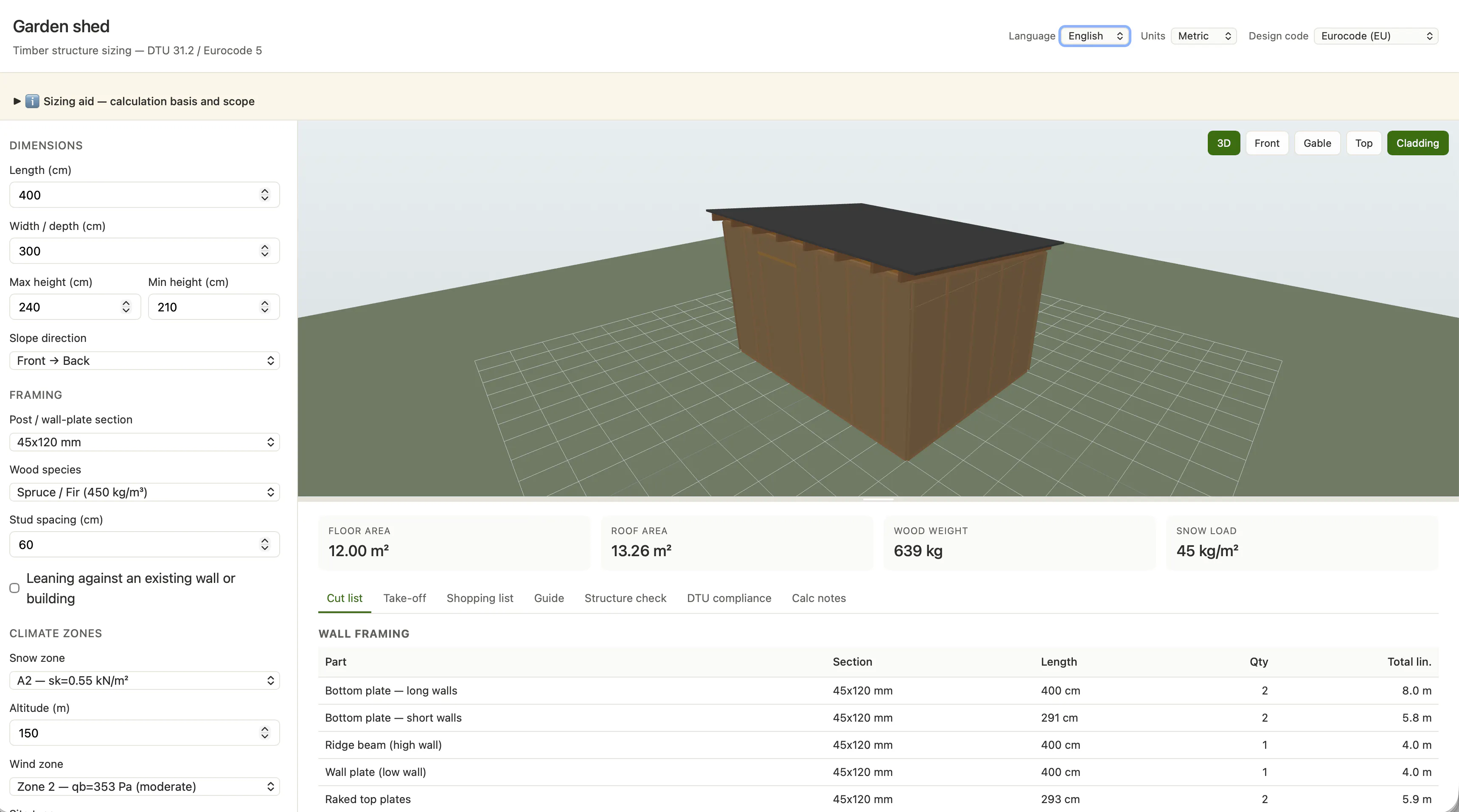This screenshot has width=1459, height=812.
Task: Click the FLOOR AREA 12.00 m² card
Action: pos(454,543)
